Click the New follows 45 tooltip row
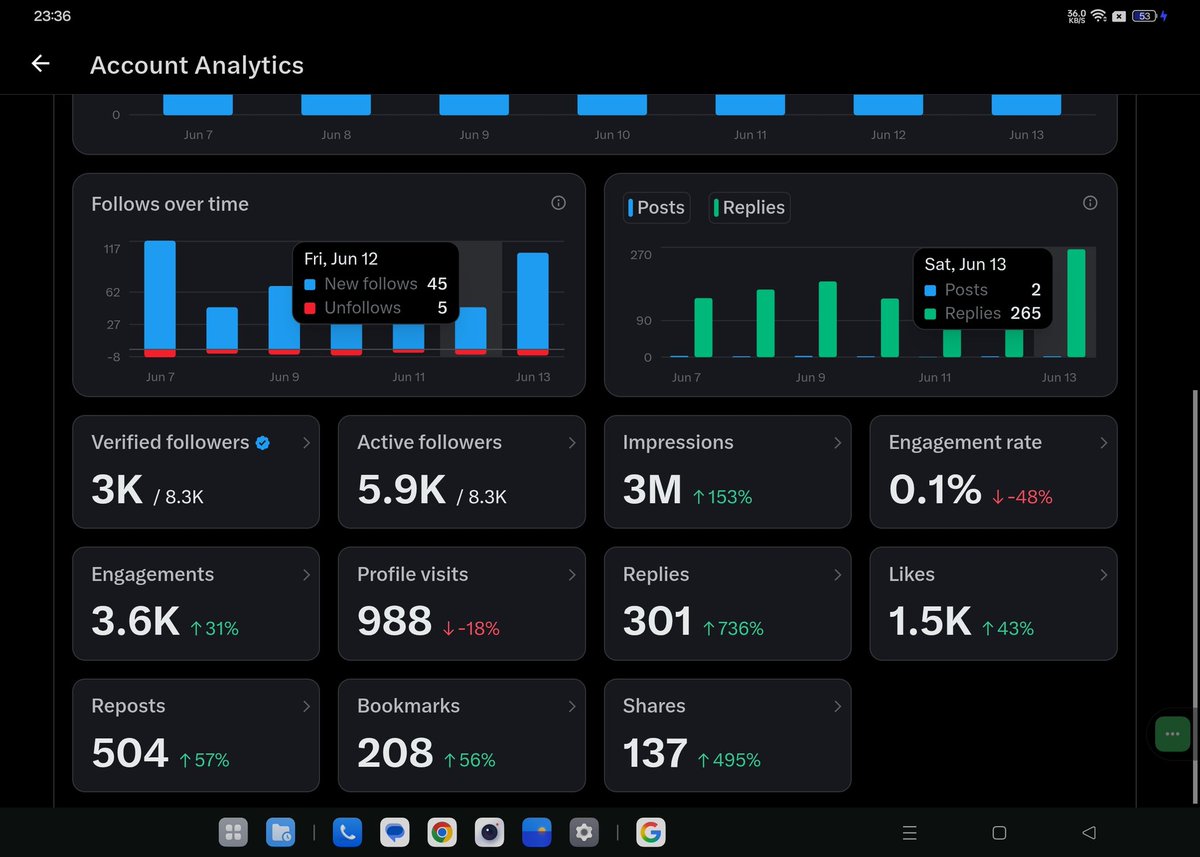 tap(376, 284)
